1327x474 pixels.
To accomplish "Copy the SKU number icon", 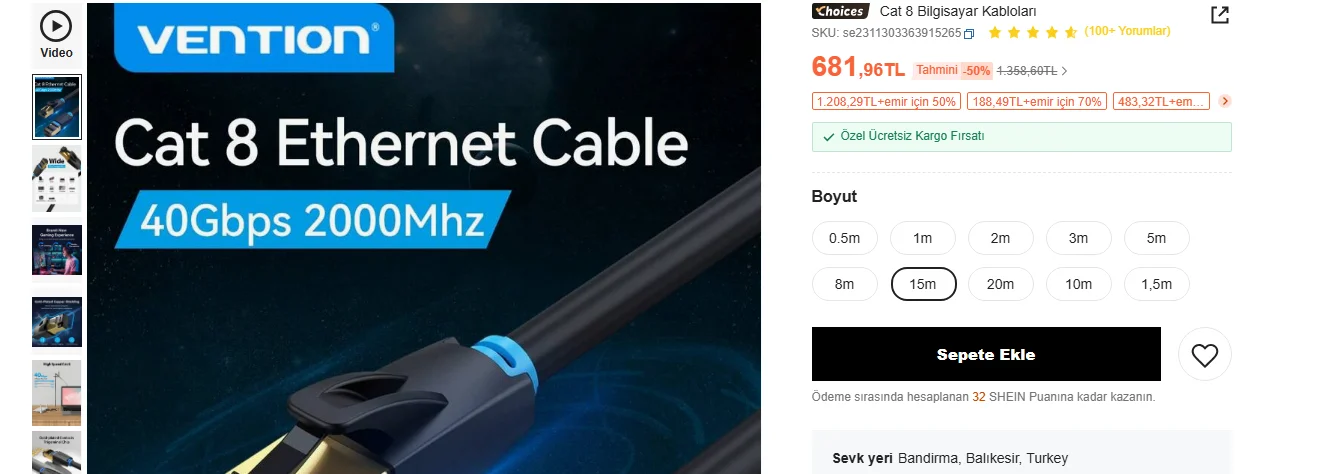I will click(969, 34).
